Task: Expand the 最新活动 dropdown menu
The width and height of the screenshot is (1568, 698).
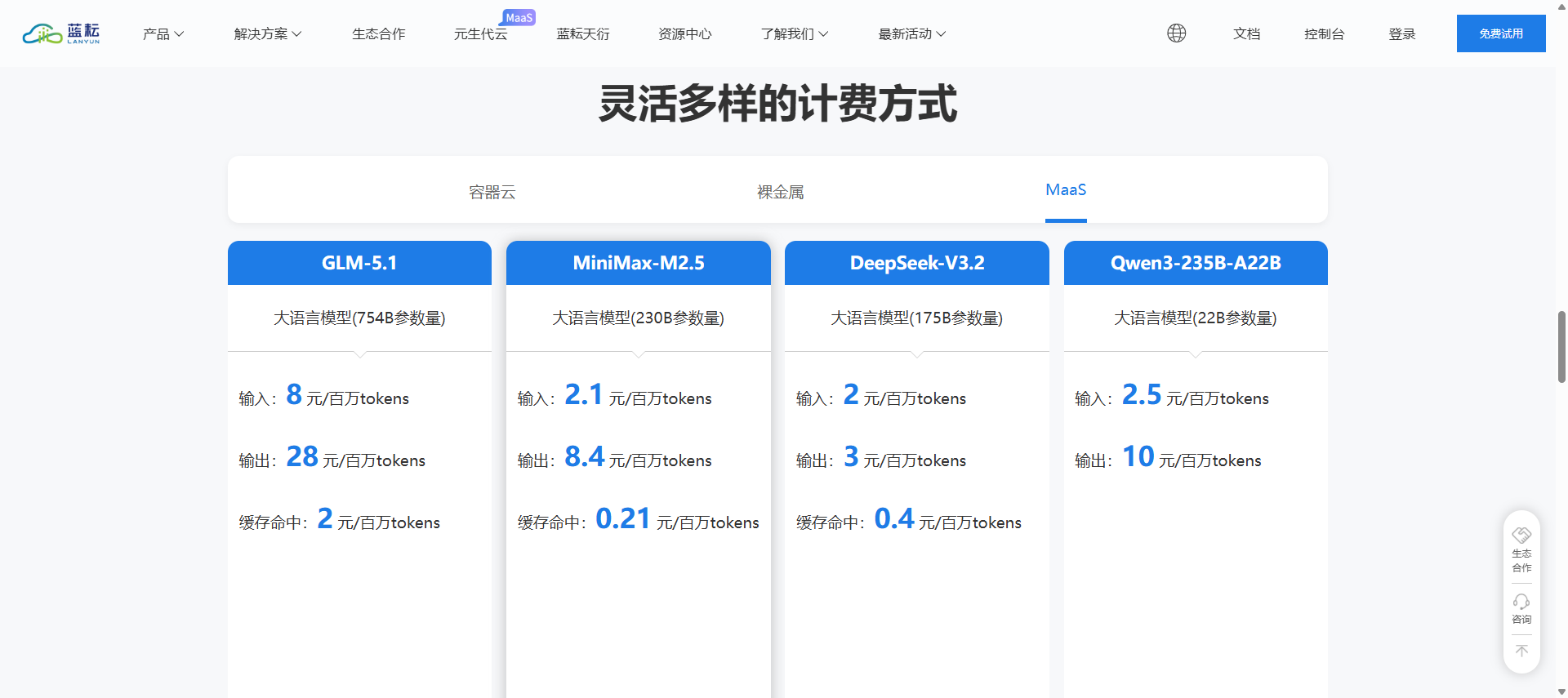Action: tap(912, 33)
